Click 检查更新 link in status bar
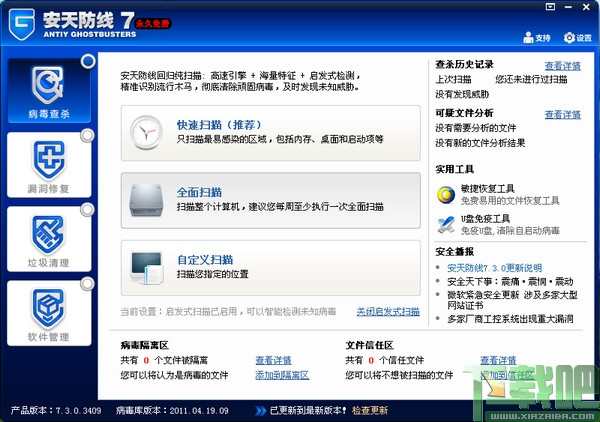 [370, 411]
